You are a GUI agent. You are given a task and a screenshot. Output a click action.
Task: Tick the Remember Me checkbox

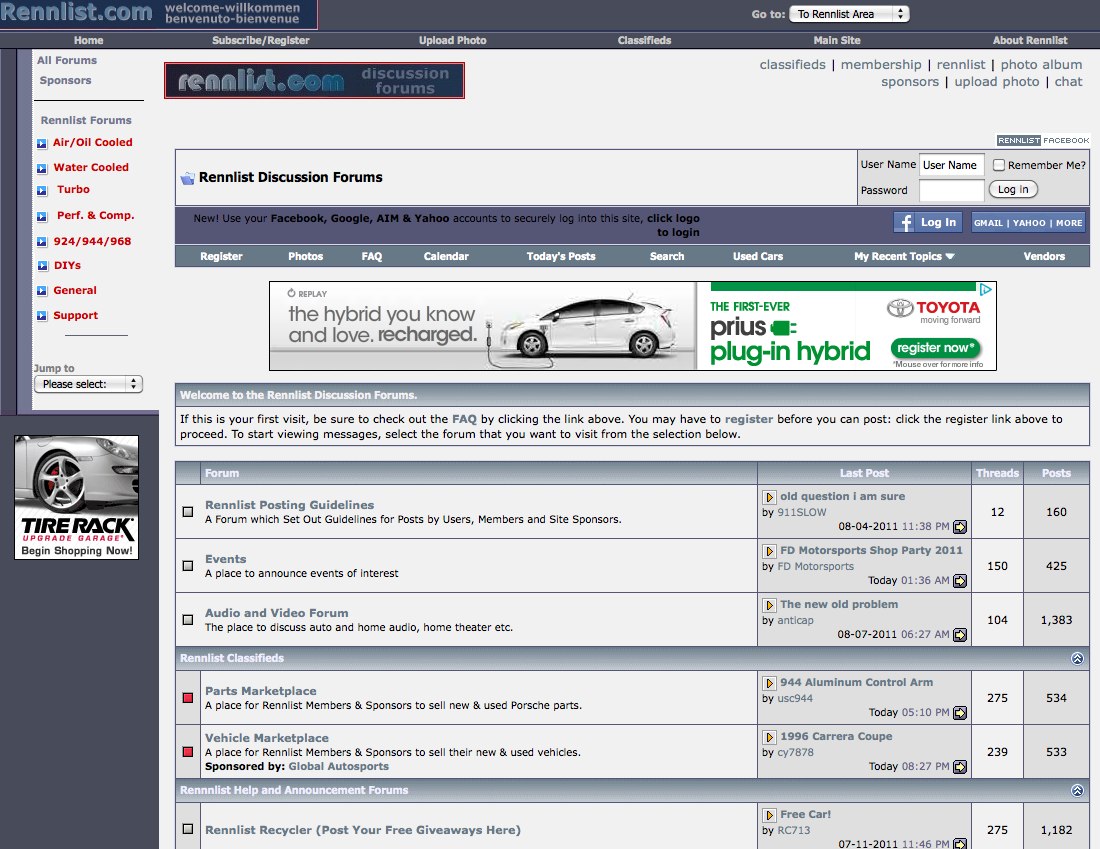[x=999, y=165]
